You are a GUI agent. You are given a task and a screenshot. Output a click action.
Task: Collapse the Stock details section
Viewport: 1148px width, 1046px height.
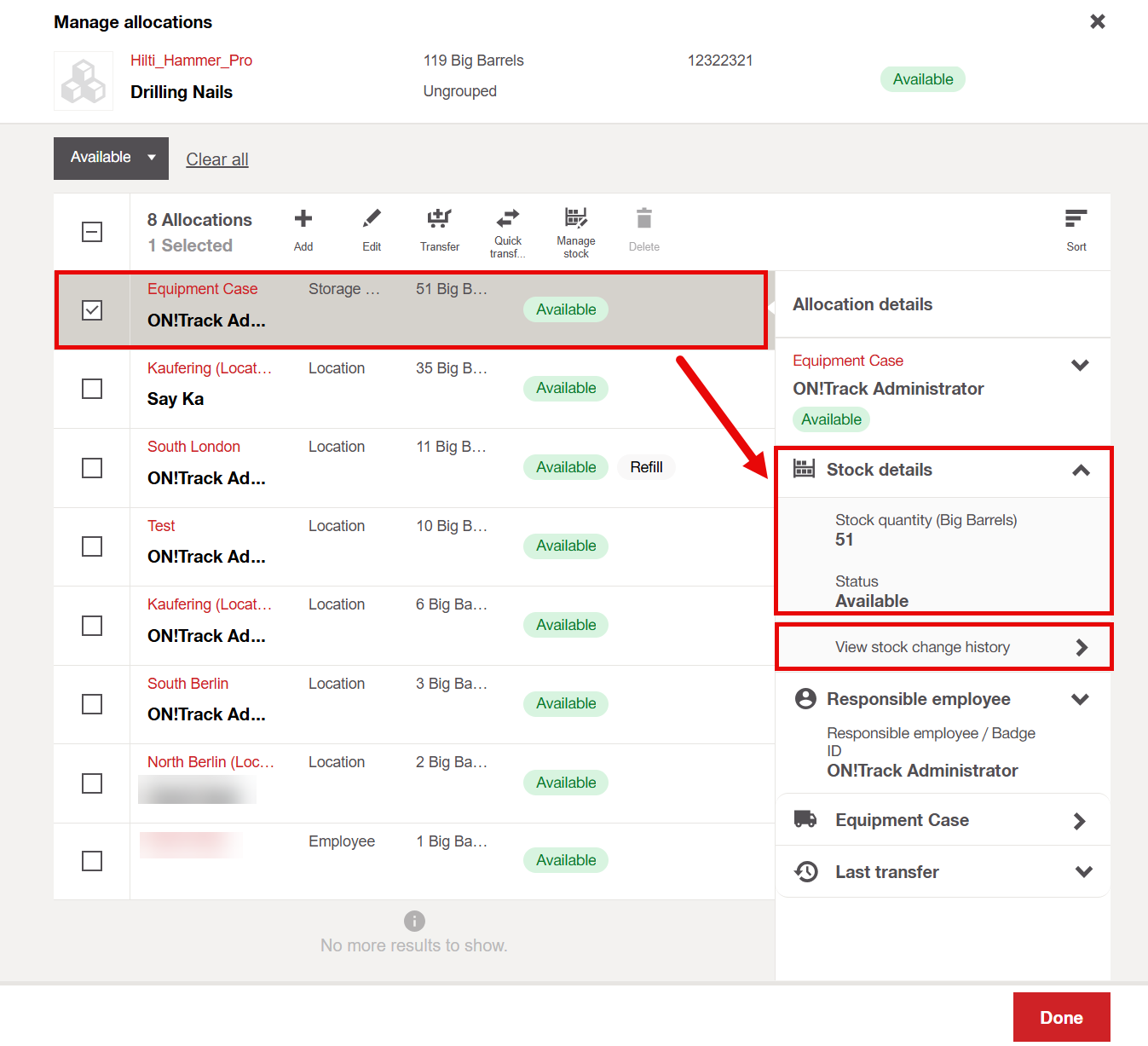click(1081, 470)
